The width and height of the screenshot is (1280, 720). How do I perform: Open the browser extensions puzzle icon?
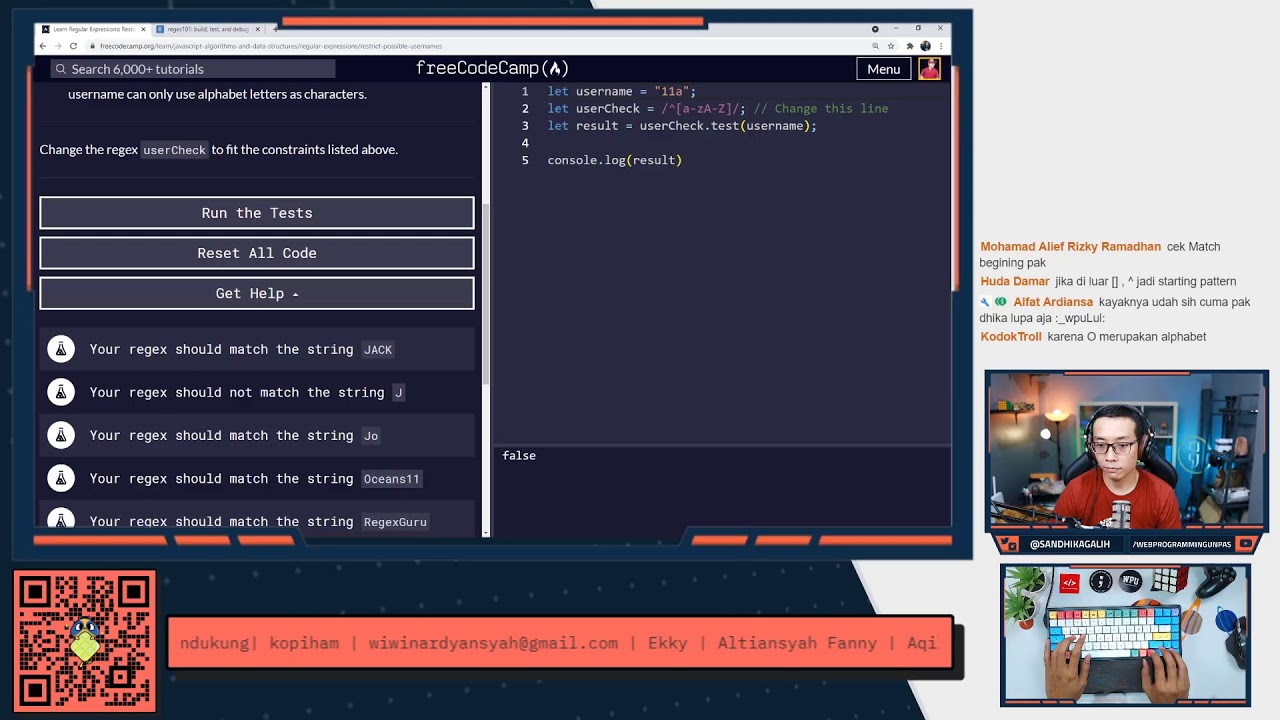pyautogui.click(x=910, y=46)
